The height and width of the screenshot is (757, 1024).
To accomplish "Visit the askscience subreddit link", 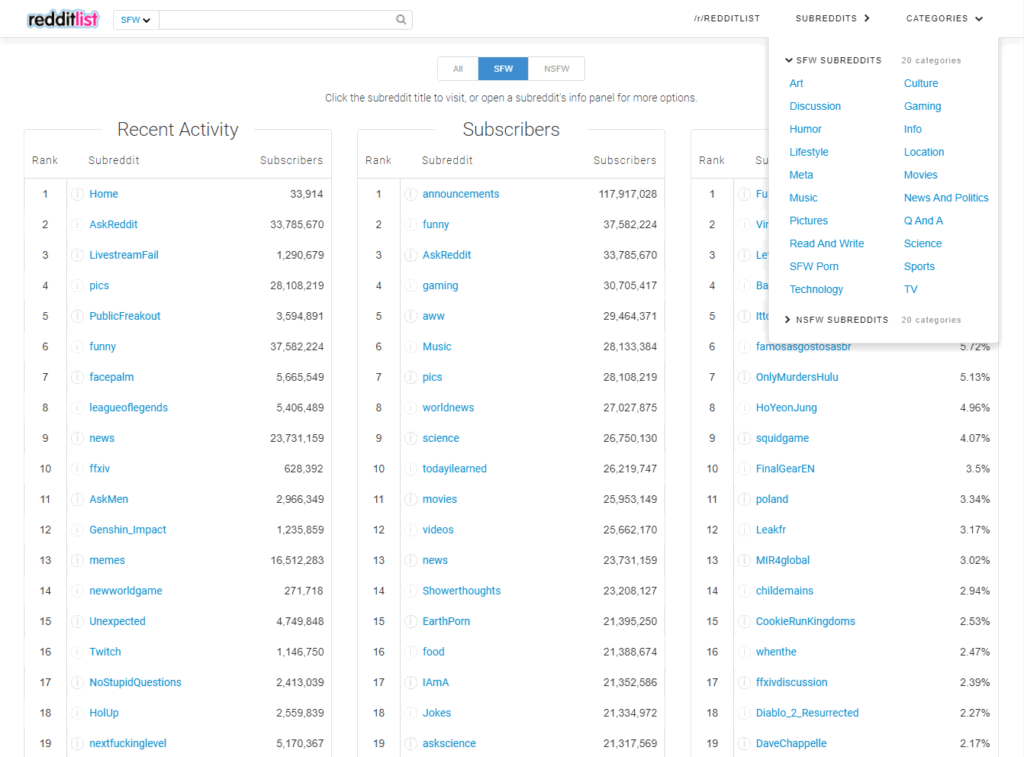I will point(449,743).
